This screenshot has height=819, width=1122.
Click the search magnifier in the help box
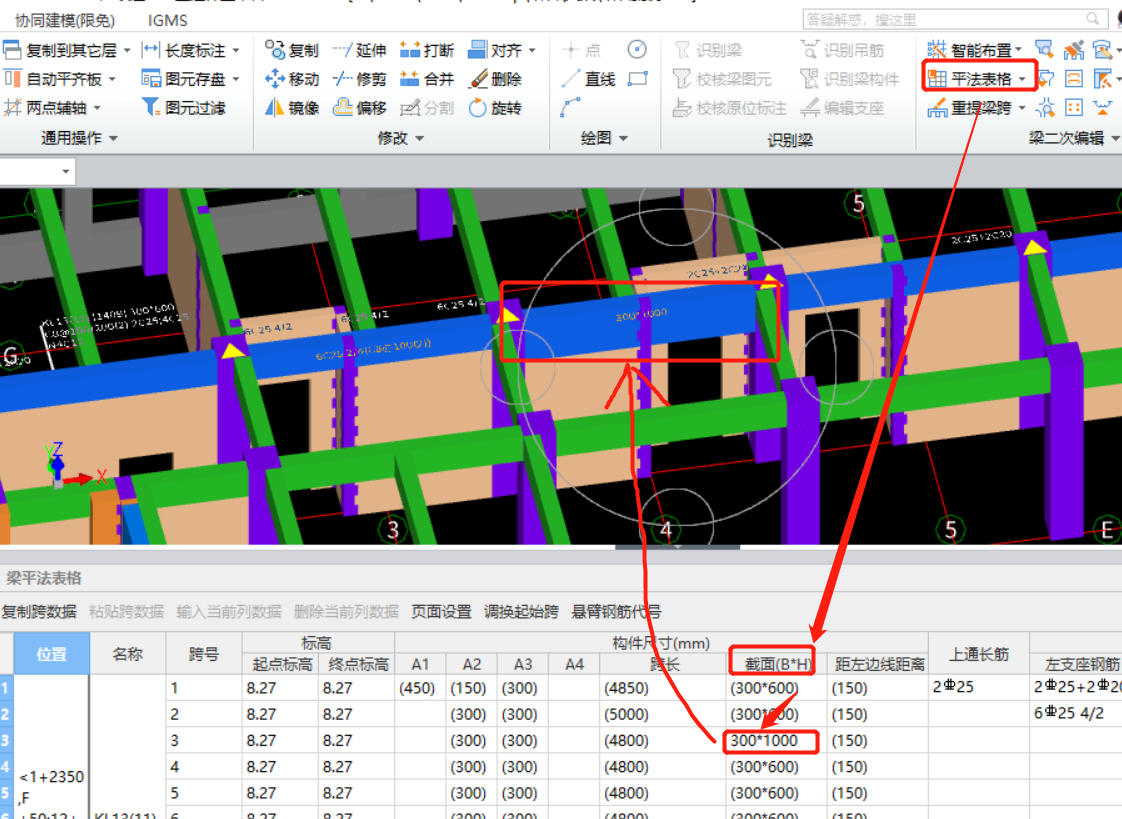1093,19
